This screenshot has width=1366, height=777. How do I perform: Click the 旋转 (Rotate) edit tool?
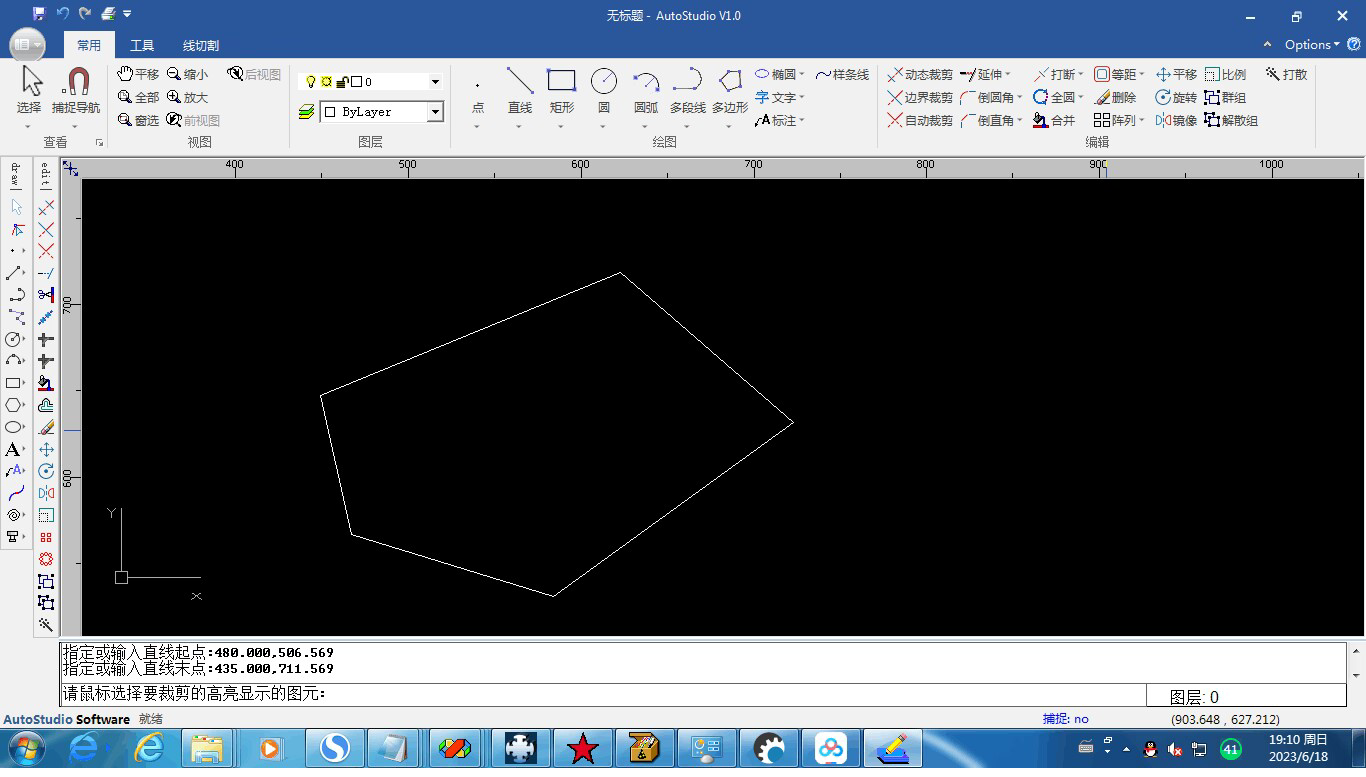pos(1176,98)
